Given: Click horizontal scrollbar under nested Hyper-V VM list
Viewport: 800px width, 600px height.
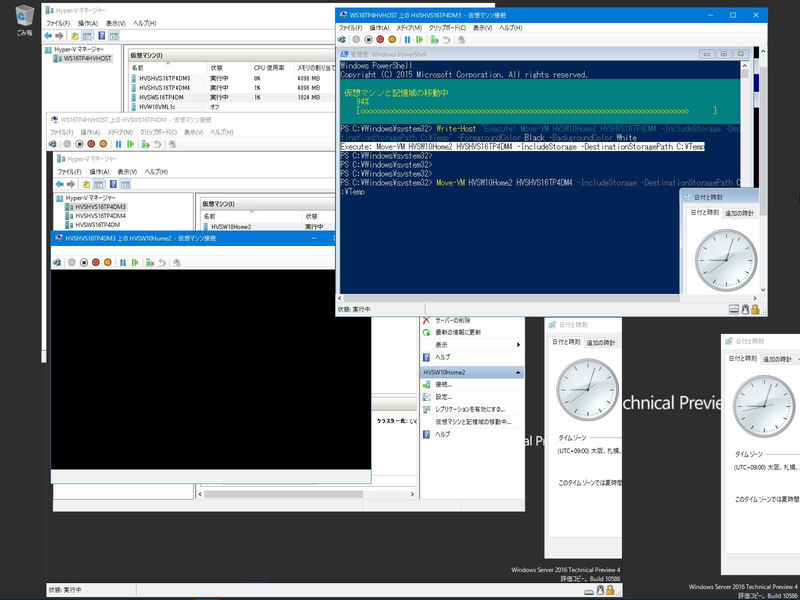Looking at the screenshot, I should (x=306, y=494).
